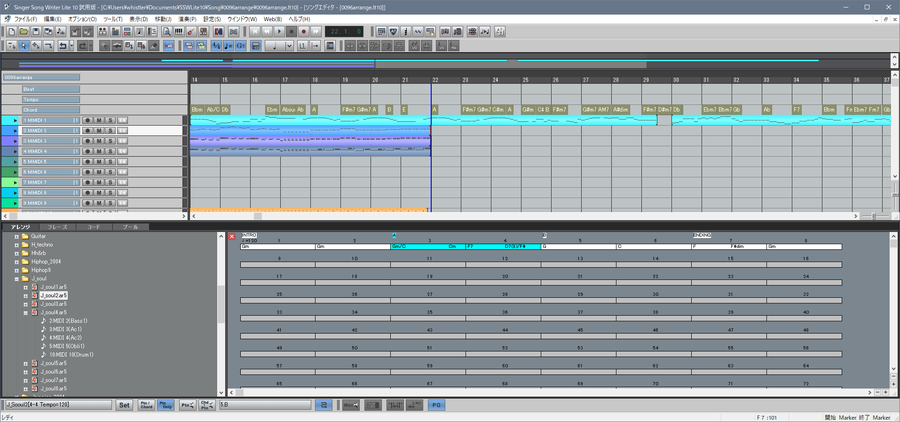The image size is (900, 422).
Task: Click the Ptn Only icon button
Action: click(166, 405)
